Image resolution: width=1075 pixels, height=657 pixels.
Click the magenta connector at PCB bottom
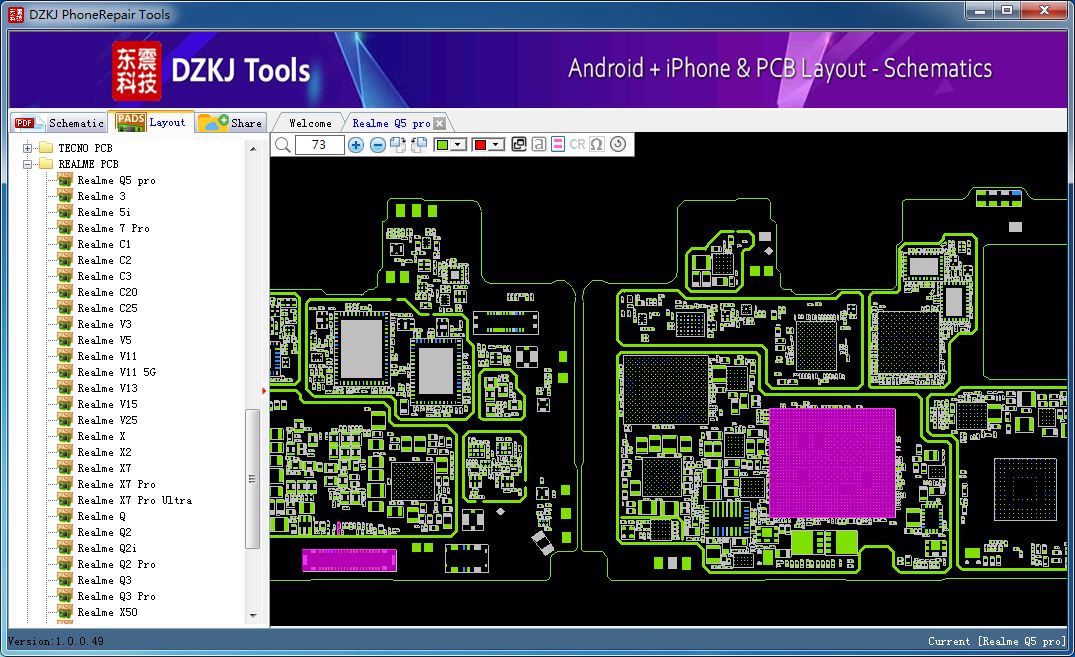[350, 560]
